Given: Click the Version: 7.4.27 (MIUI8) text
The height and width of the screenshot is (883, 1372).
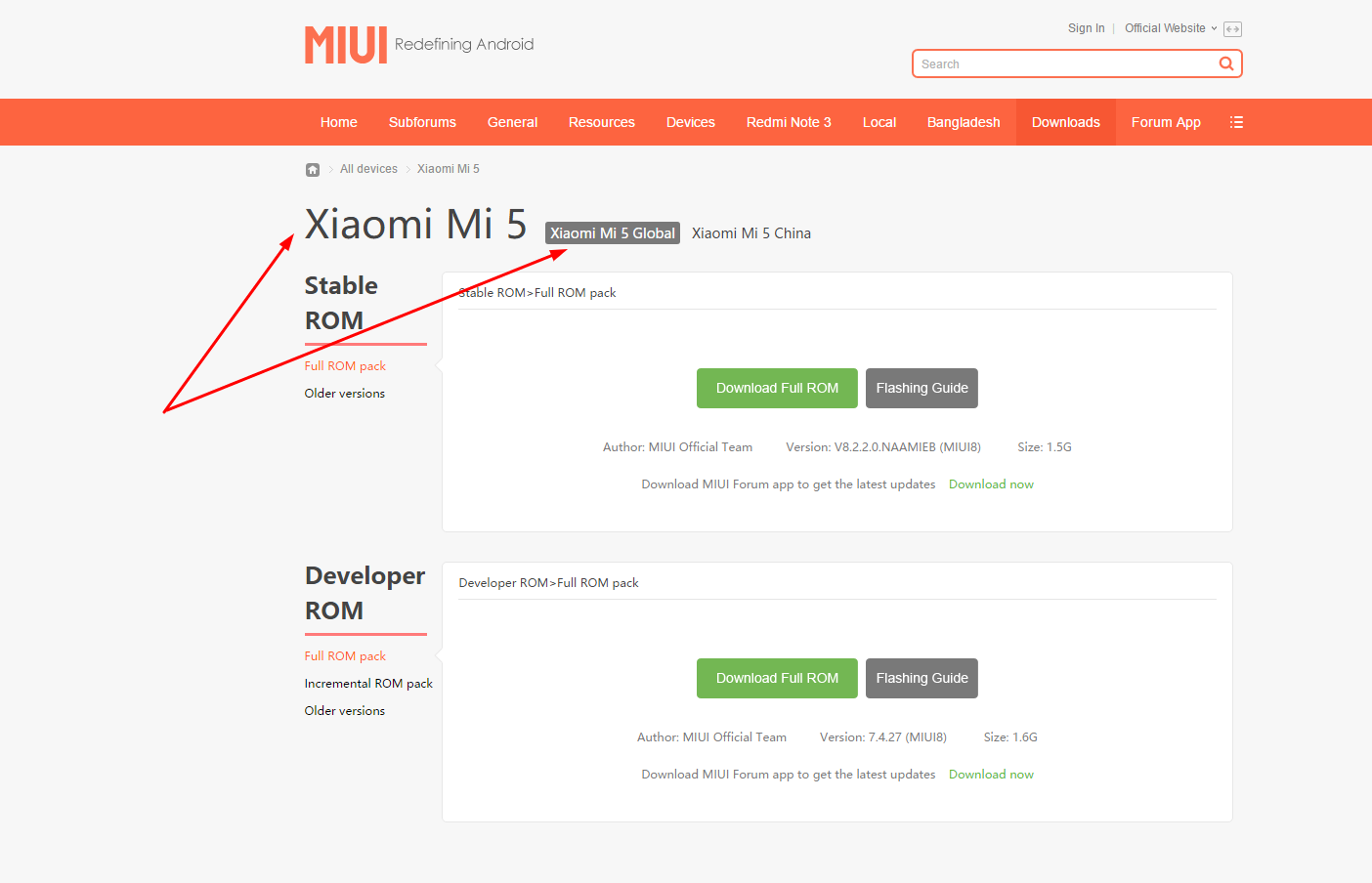Looking at the screenshot, I should click(883, 737).
